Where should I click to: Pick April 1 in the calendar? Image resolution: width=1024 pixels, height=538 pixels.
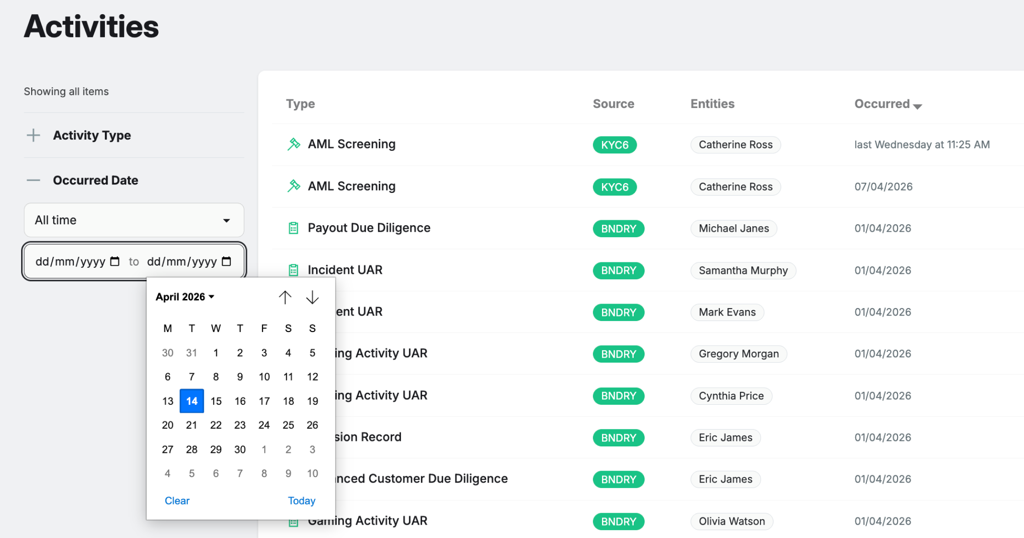pyautogui.click(x=216, y=353)
